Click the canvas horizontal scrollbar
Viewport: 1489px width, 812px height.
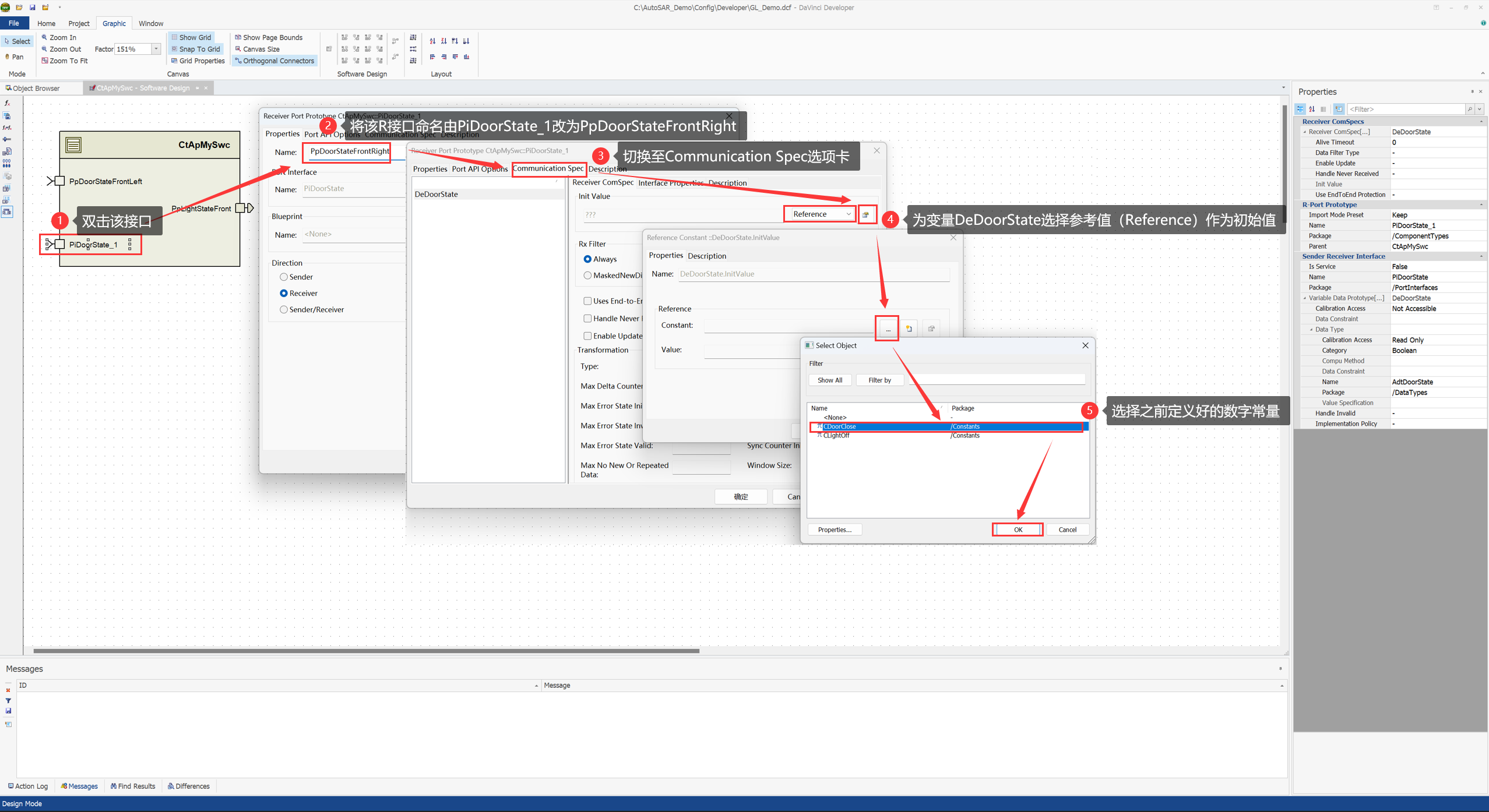tap(366, 651)
